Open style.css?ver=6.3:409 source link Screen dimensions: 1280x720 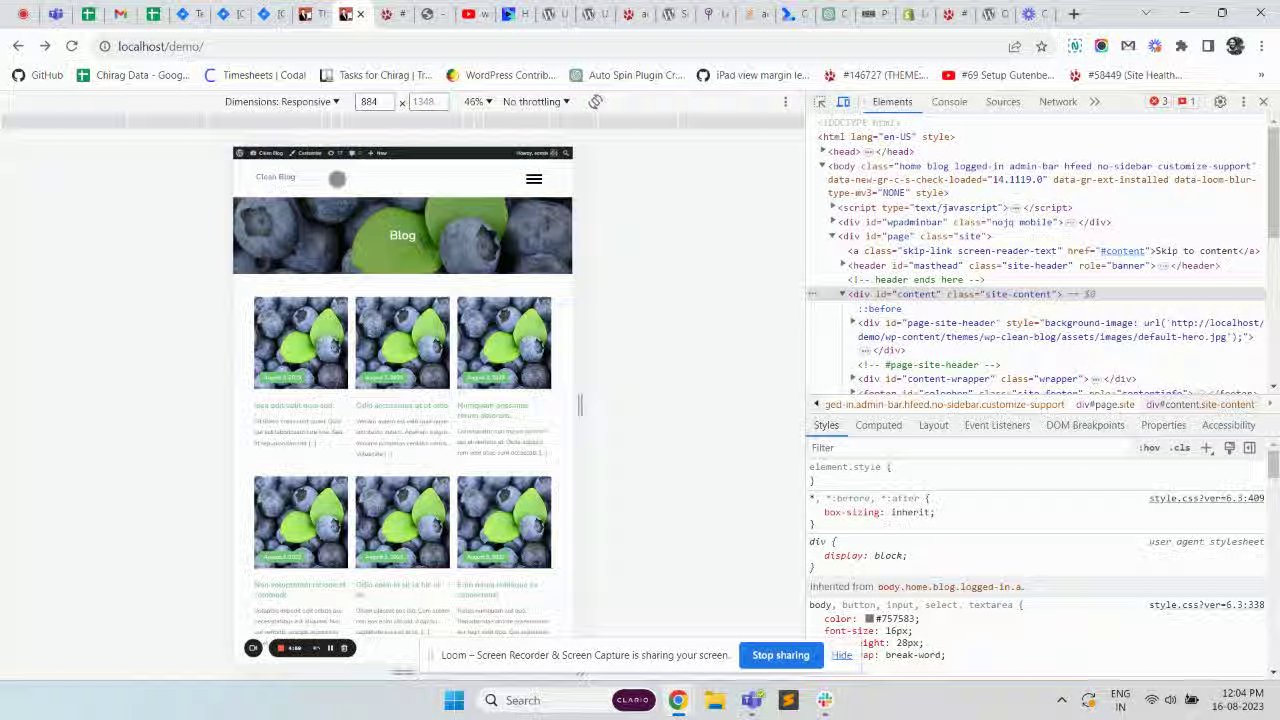pos(1206,498)
